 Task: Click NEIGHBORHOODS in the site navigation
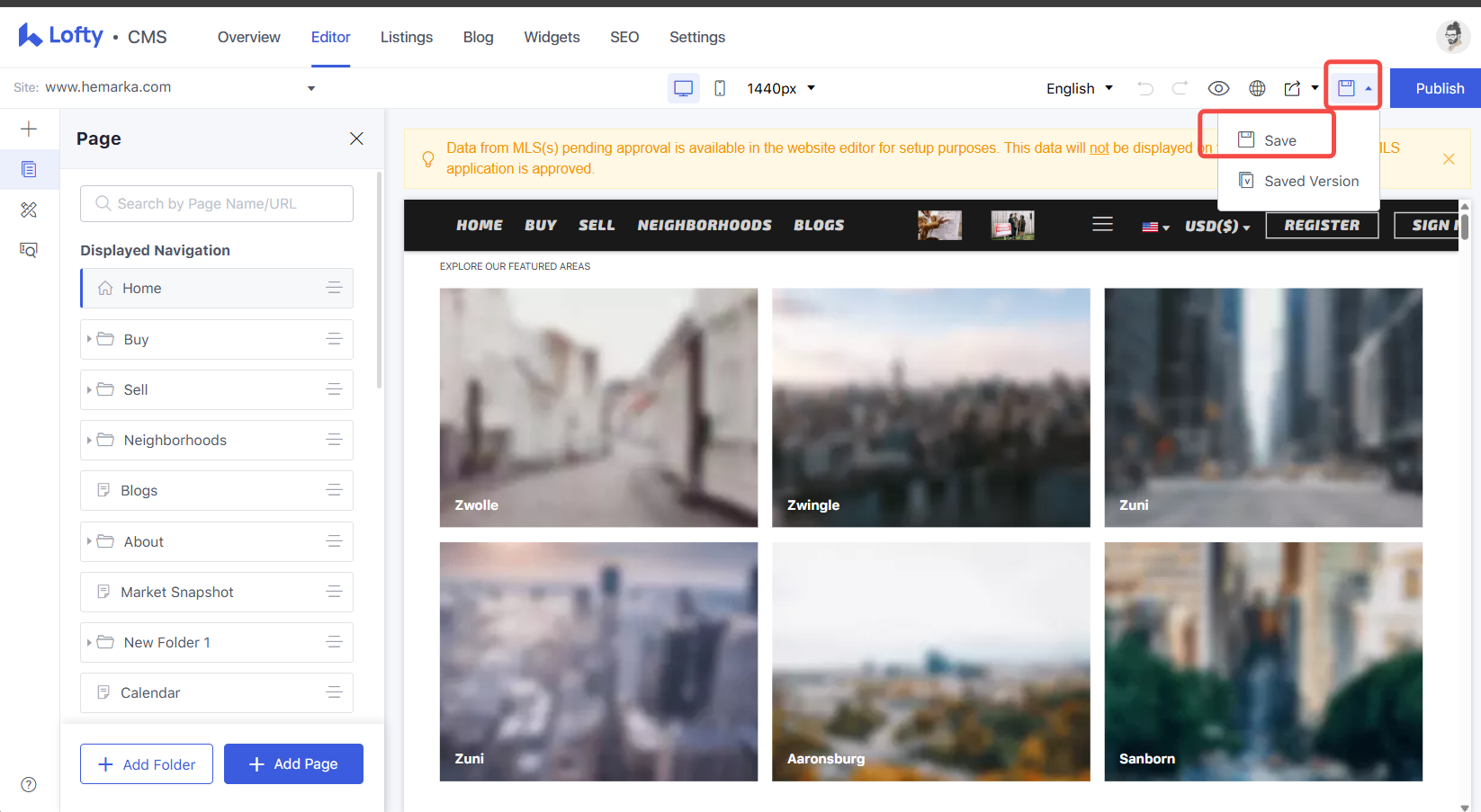click(705, 225)
